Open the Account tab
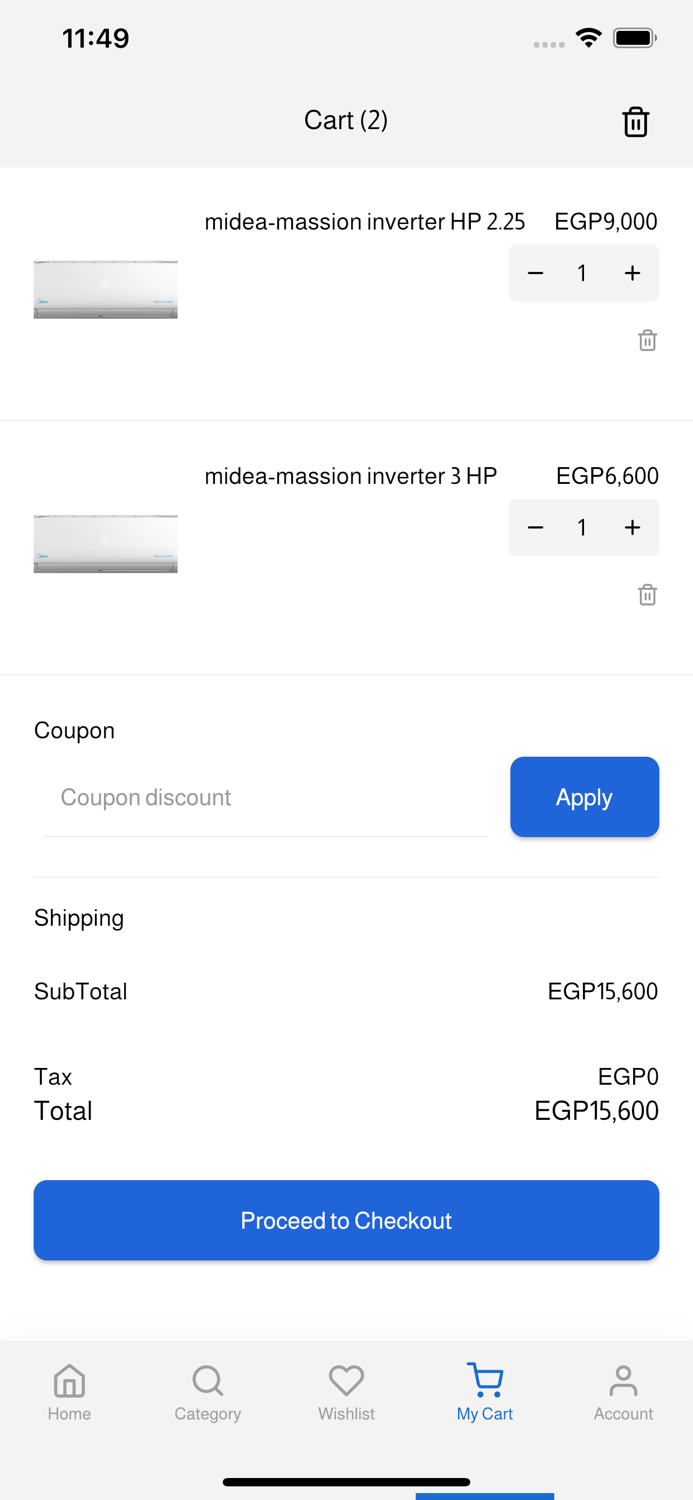Viewport: 693px width, 1500px height. coord(623,1392)
